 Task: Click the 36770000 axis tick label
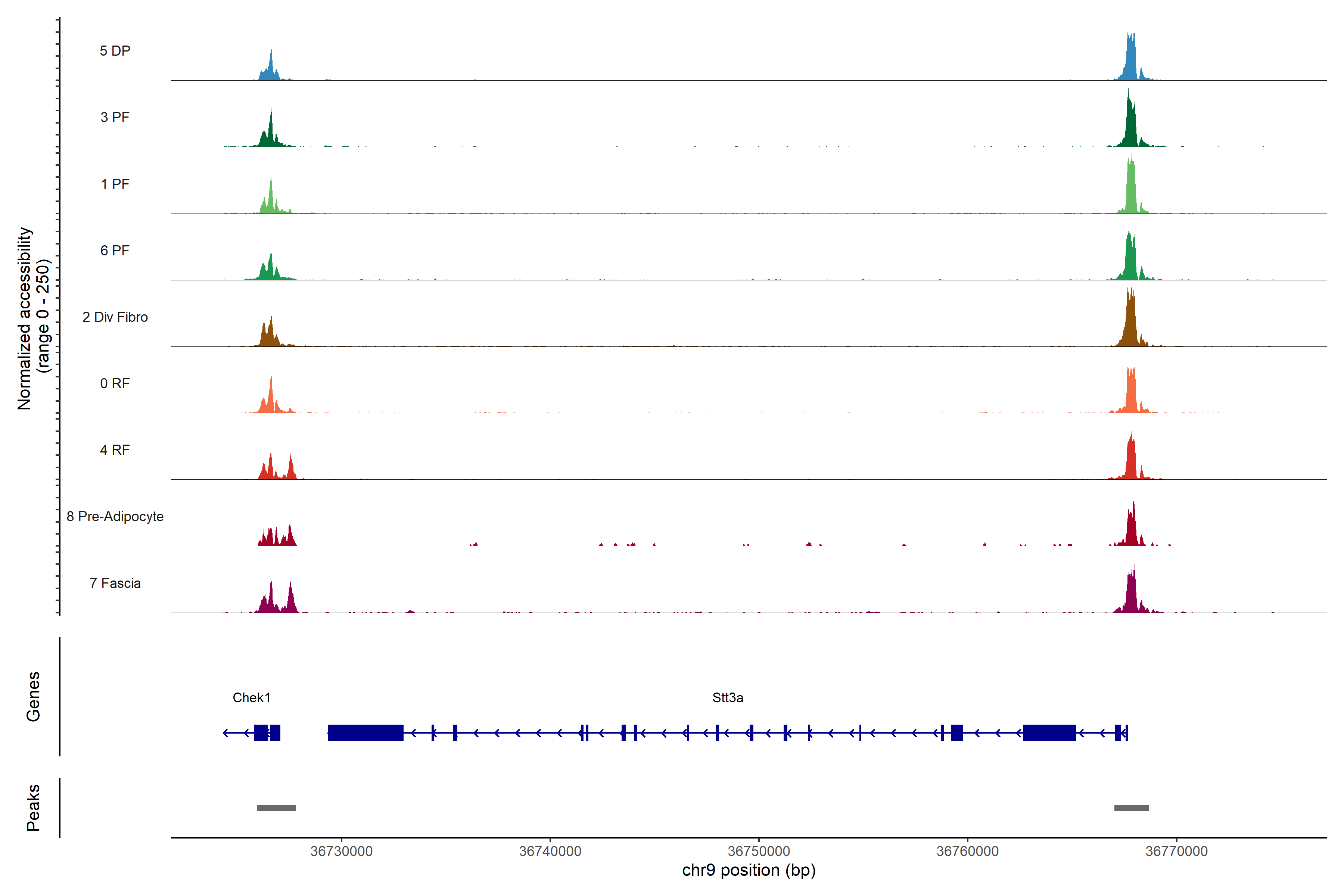pyautogui.click(x=1177, y=851)
